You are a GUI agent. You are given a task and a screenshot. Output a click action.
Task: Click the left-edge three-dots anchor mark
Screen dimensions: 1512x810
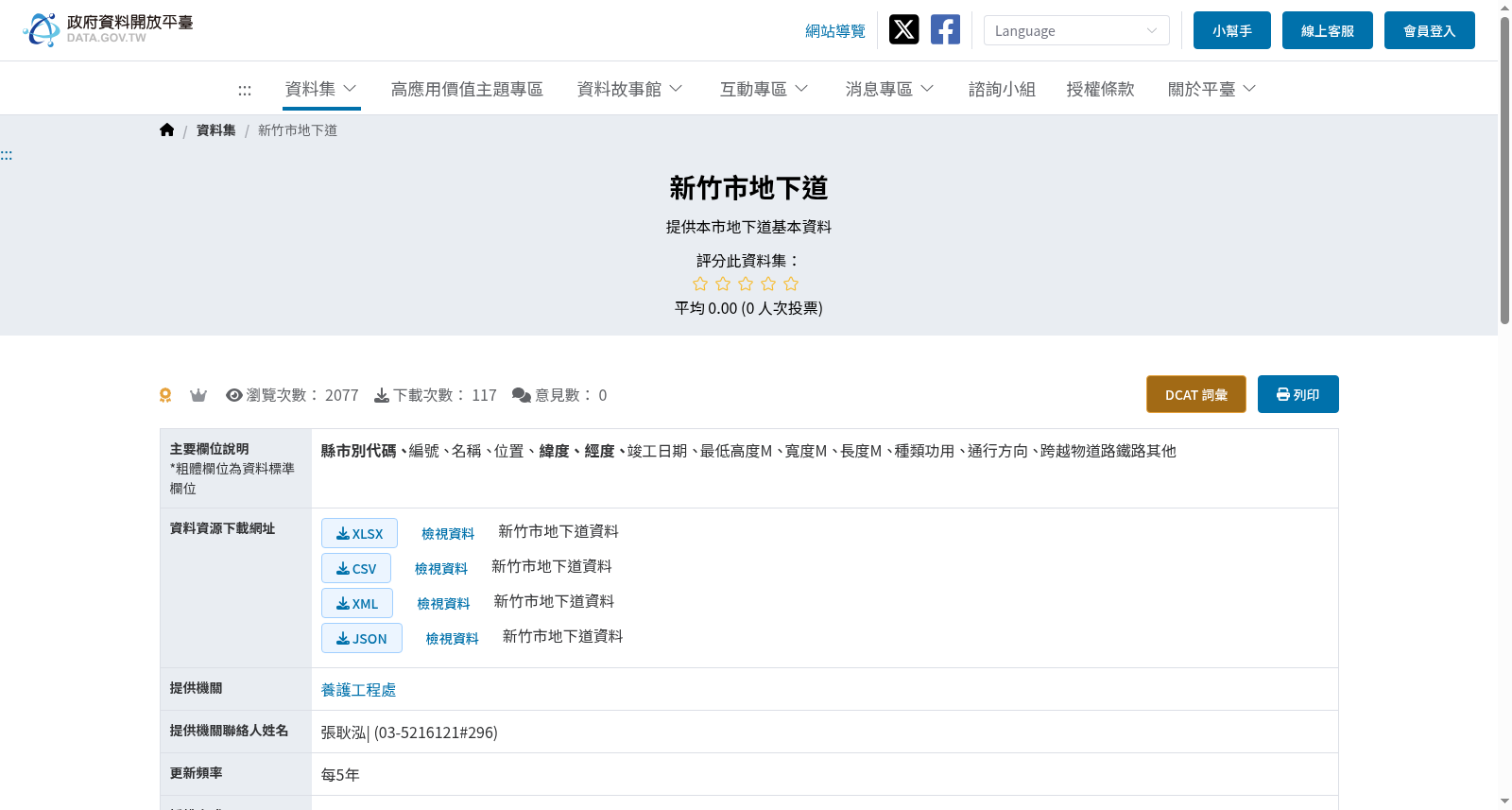pyautogui.click(x=7, y=155)
